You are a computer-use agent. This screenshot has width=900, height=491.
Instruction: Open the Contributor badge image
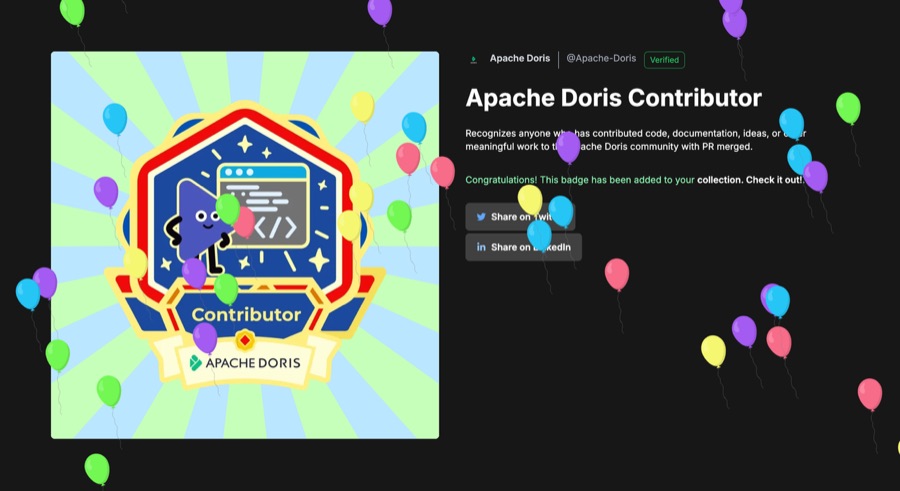point(245,245)
